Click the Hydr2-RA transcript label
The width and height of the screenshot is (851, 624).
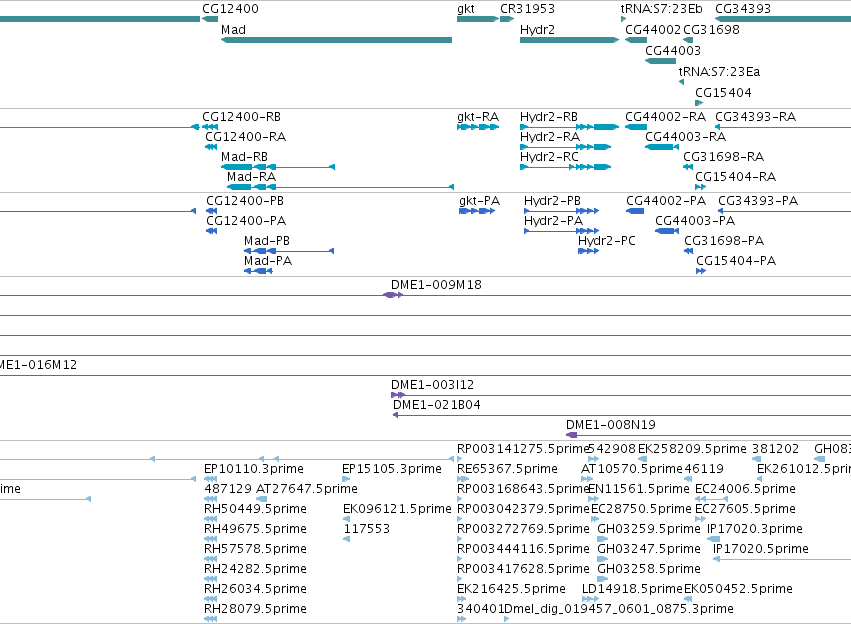pyautogui.click(x=550, y=137)
